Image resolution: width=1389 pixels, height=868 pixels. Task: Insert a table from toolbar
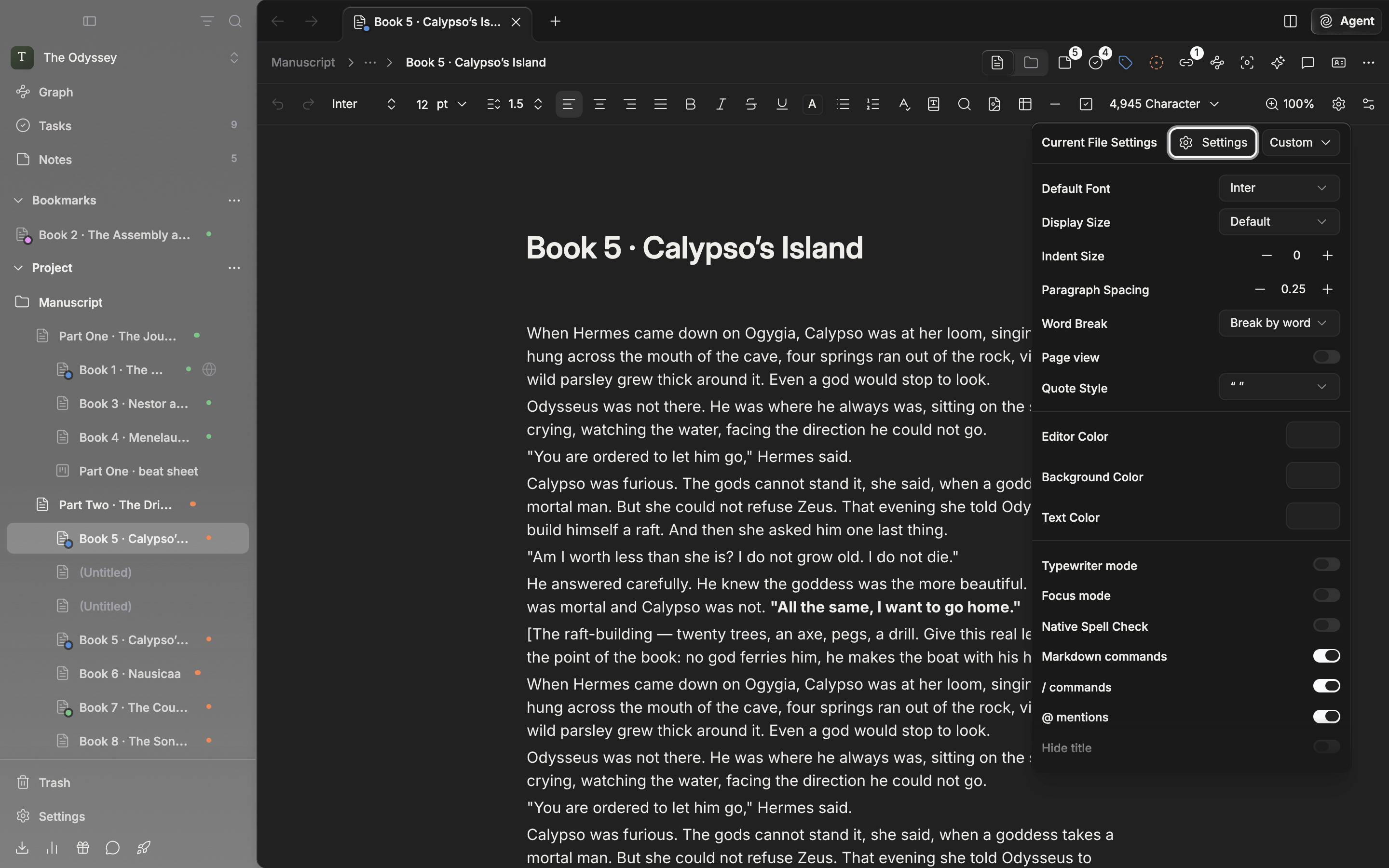[1025, 104]
